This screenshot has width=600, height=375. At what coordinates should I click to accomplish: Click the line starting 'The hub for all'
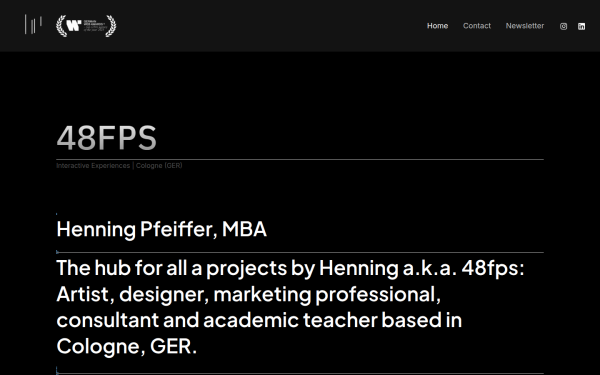click(x=290, y=268)
